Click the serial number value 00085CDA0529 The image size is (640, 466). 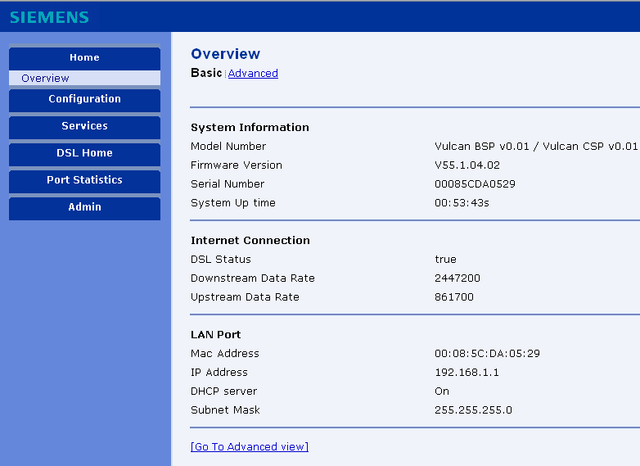(475, 184)
